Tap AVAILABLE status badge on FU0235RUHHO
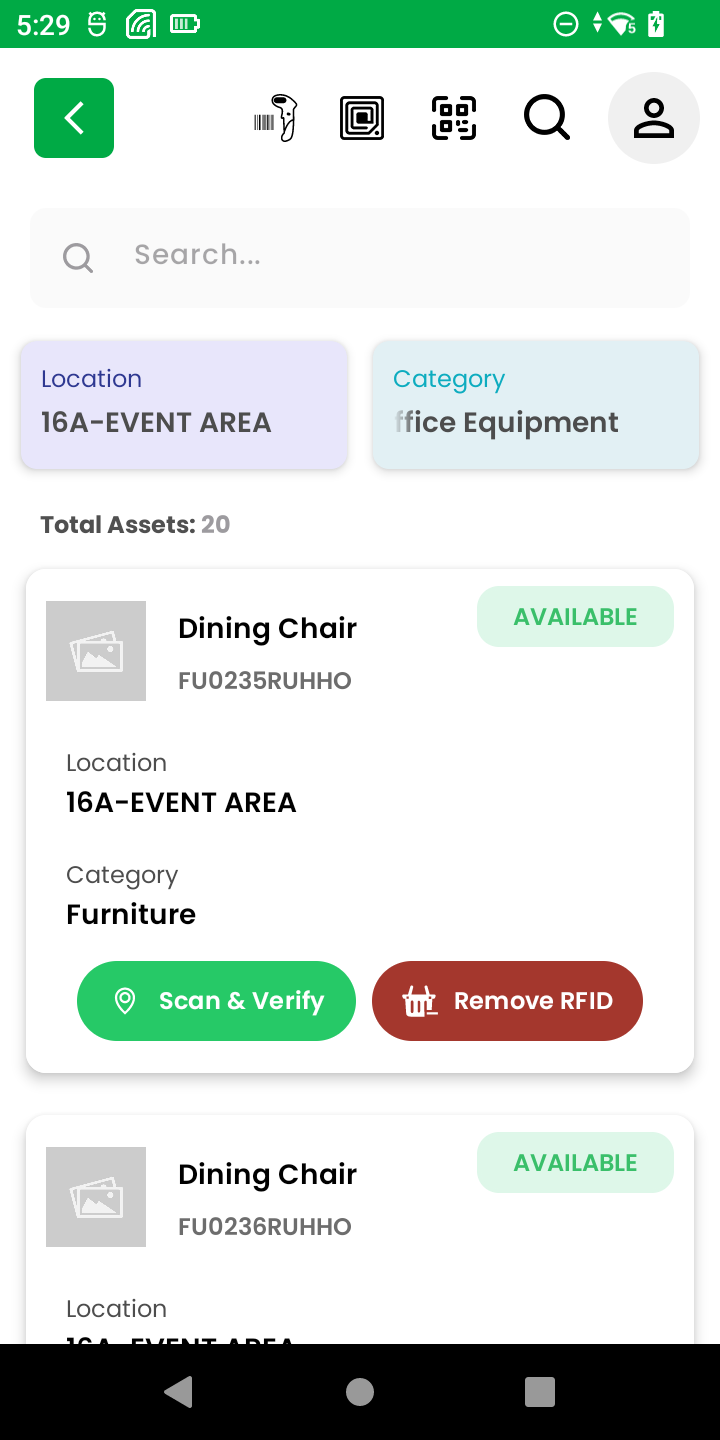Image resolution: width=720 pixels, height=1440 pixels. [575, 617]
